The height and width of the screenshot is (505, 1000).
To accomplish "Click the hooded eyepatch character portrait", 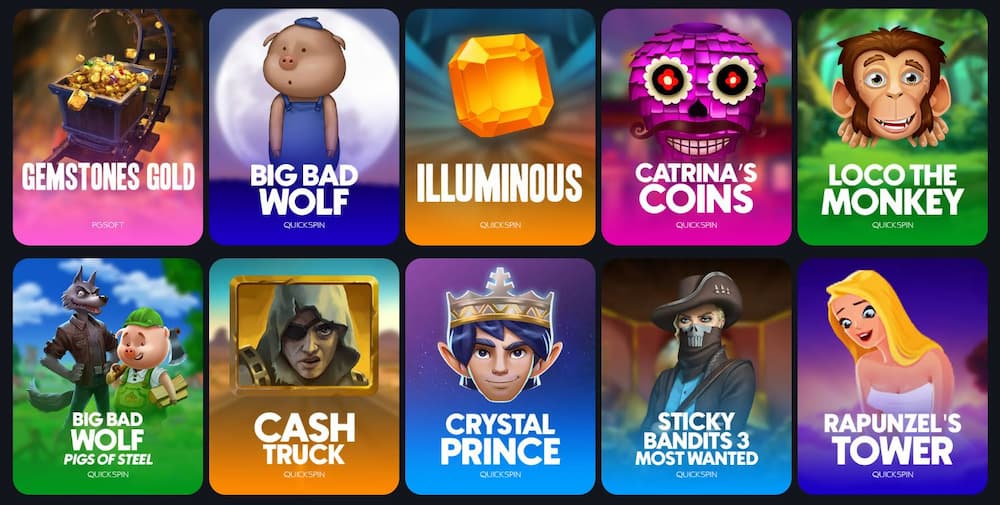I will (304, 335).
